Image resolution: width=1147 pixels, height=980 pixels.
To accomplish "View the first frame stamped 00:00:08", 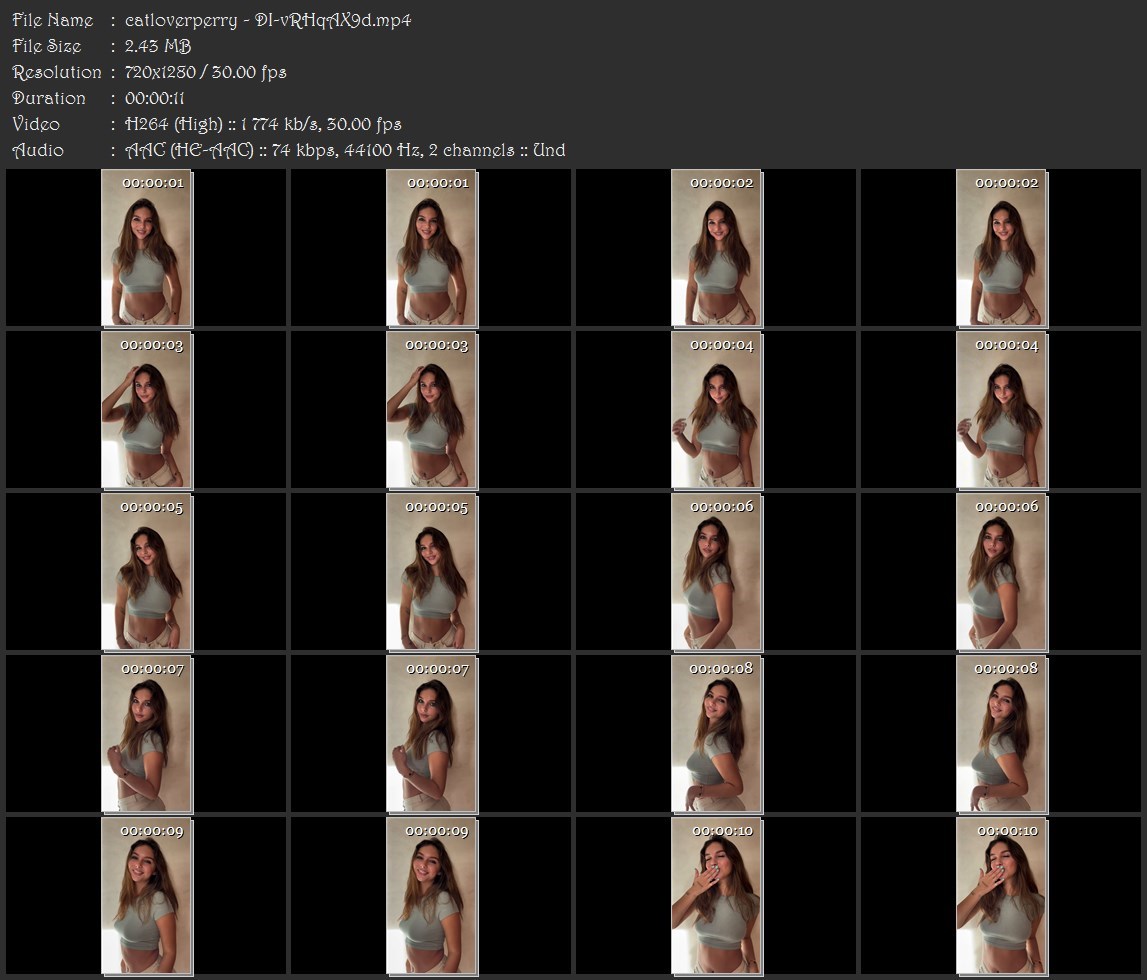I will tap(717, 734).
